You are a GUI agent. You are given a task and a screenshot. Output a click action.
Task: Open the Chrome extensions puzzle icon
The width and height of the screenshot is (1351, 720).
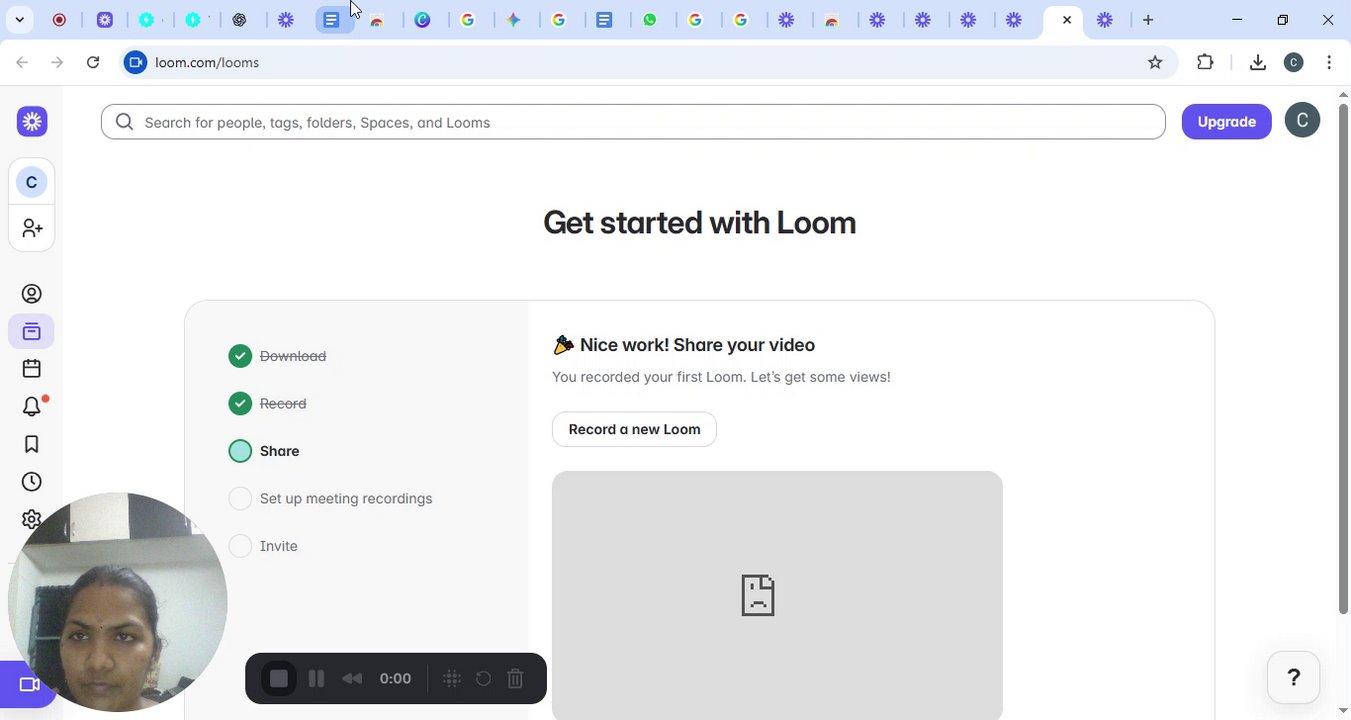[x=1205, y=62]
